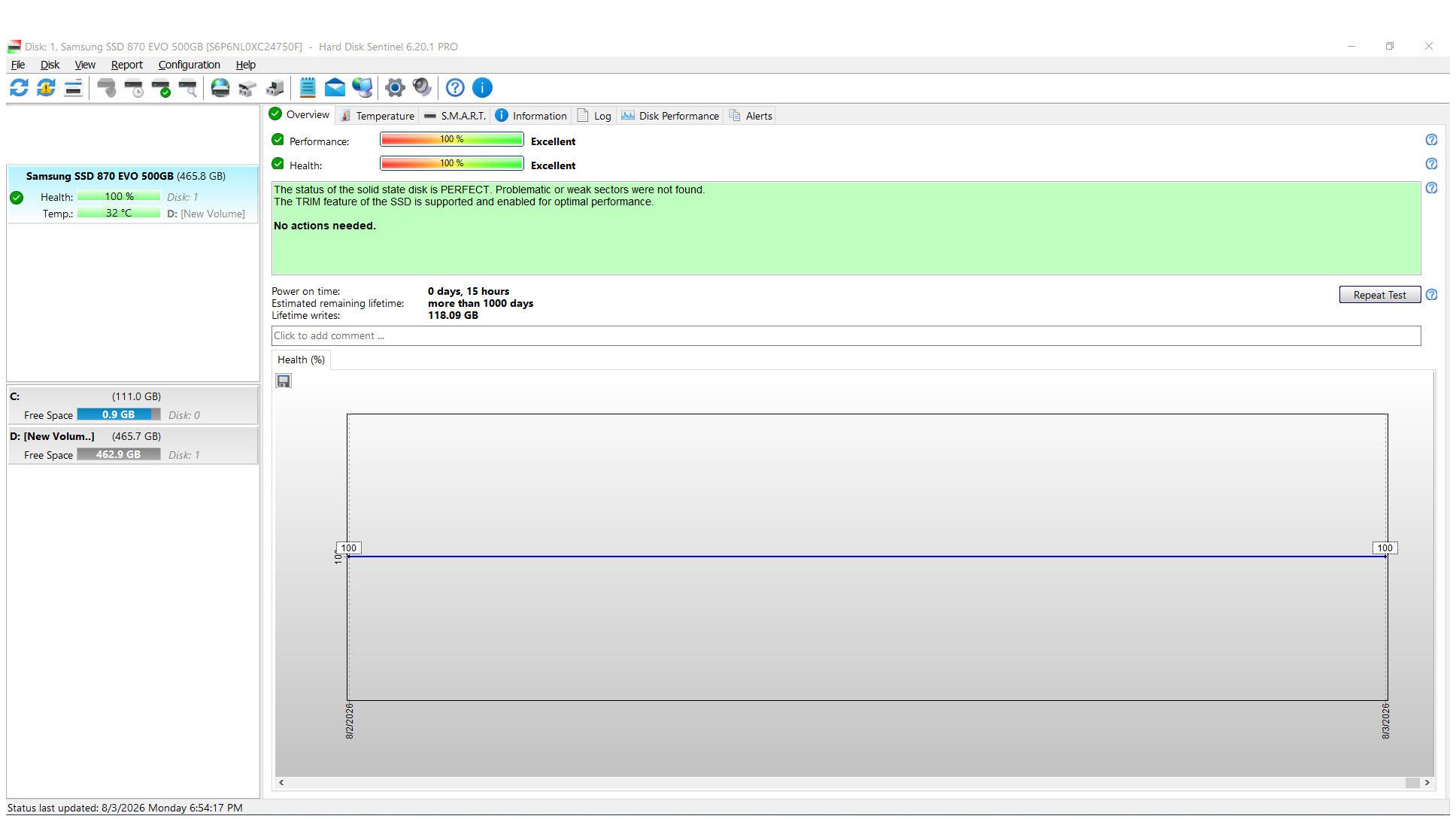Screen dimensions: 1456x819
Task: Open the blue notepad report icon
Action: pos(308,88)
